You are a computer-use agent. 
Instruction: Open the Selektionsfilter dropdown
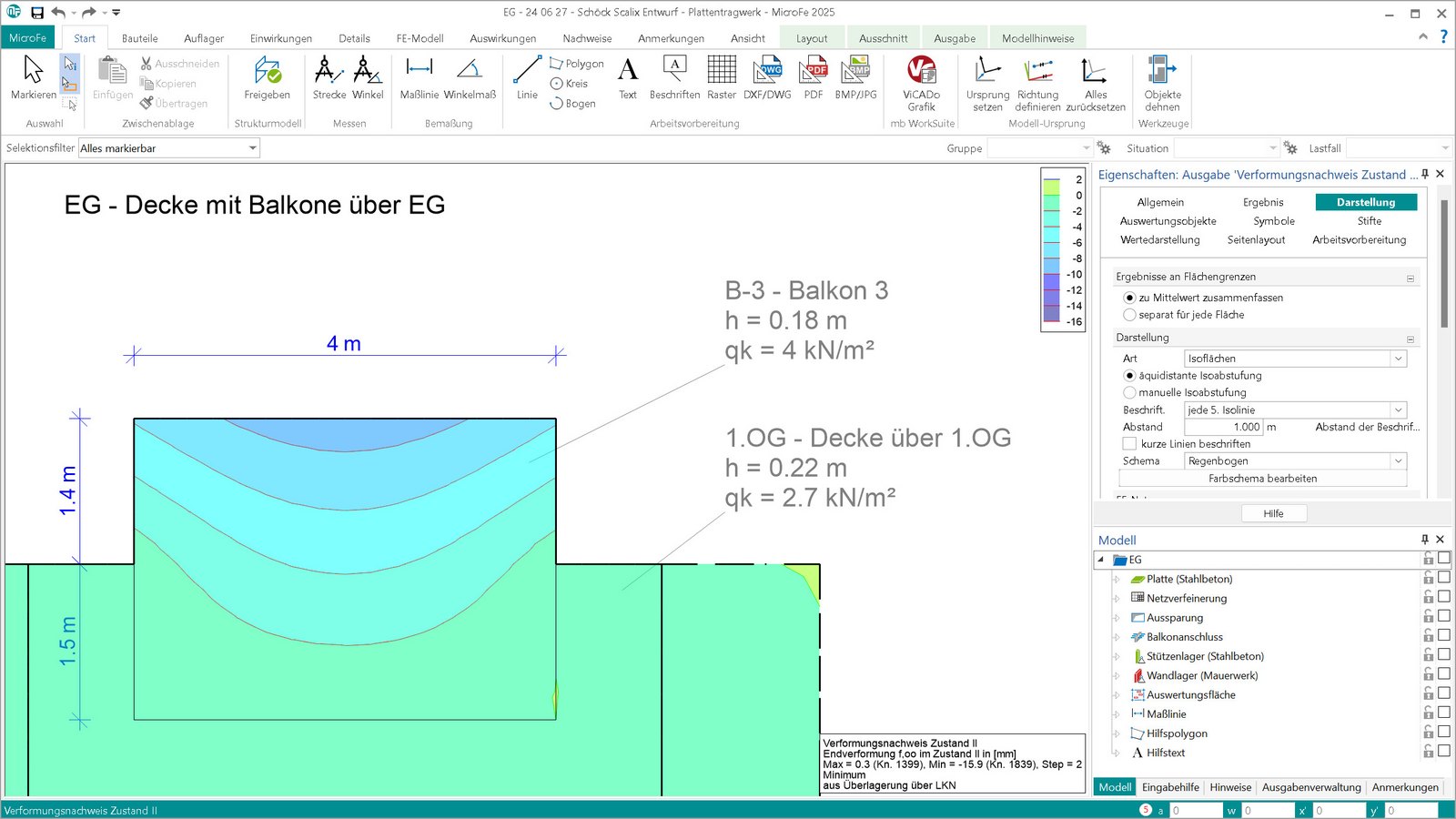click(x=252, y=148)
